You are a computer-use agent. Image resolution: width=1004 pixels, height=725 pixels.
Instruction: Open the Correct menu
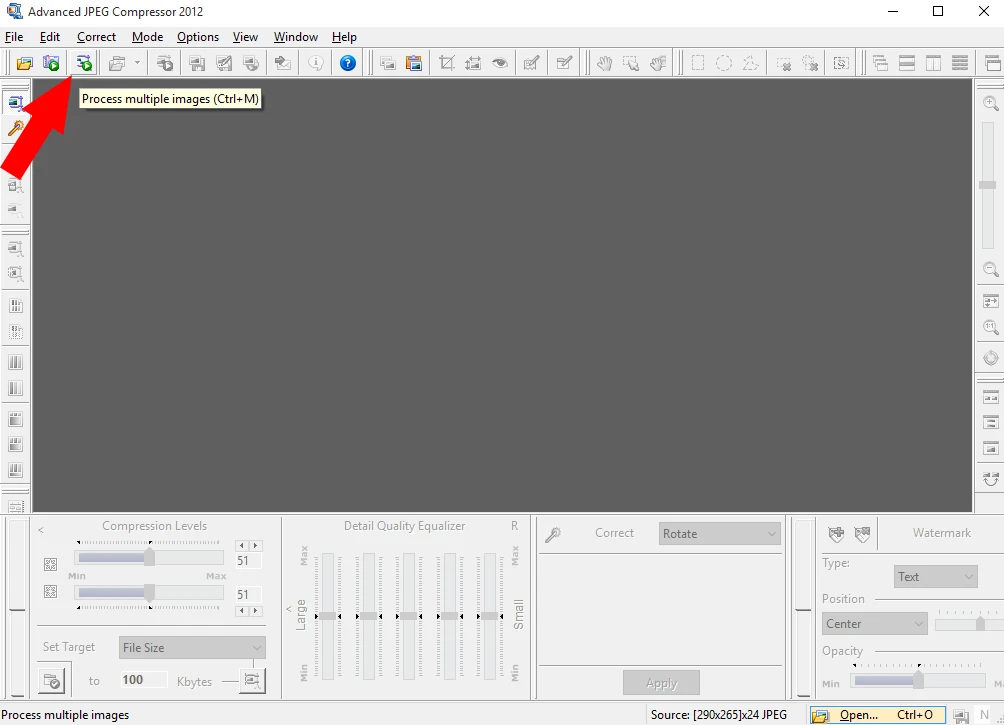pyautogui.click(x=97, y=37)
